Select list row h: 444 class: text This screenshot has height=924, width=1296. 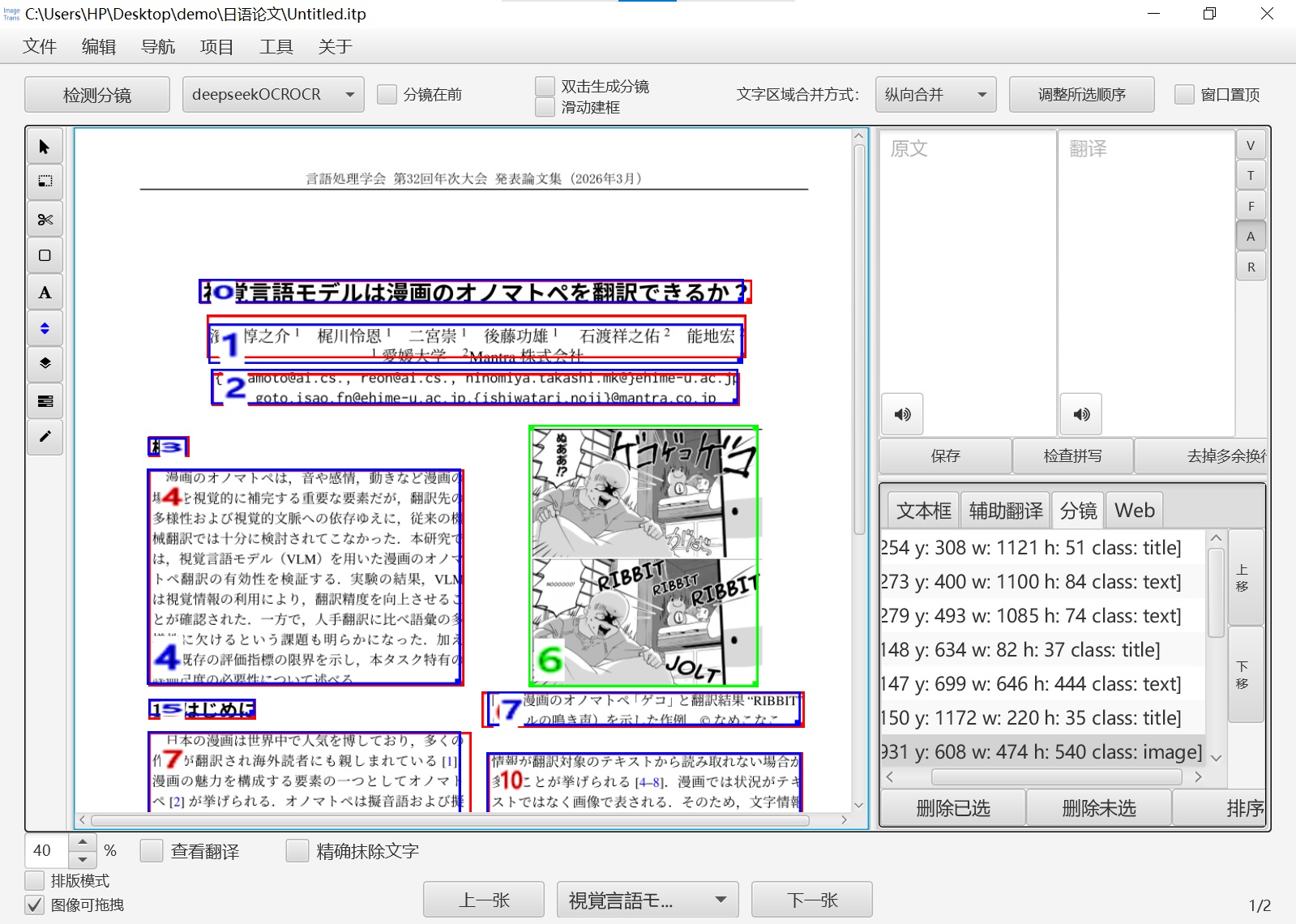1043,684
